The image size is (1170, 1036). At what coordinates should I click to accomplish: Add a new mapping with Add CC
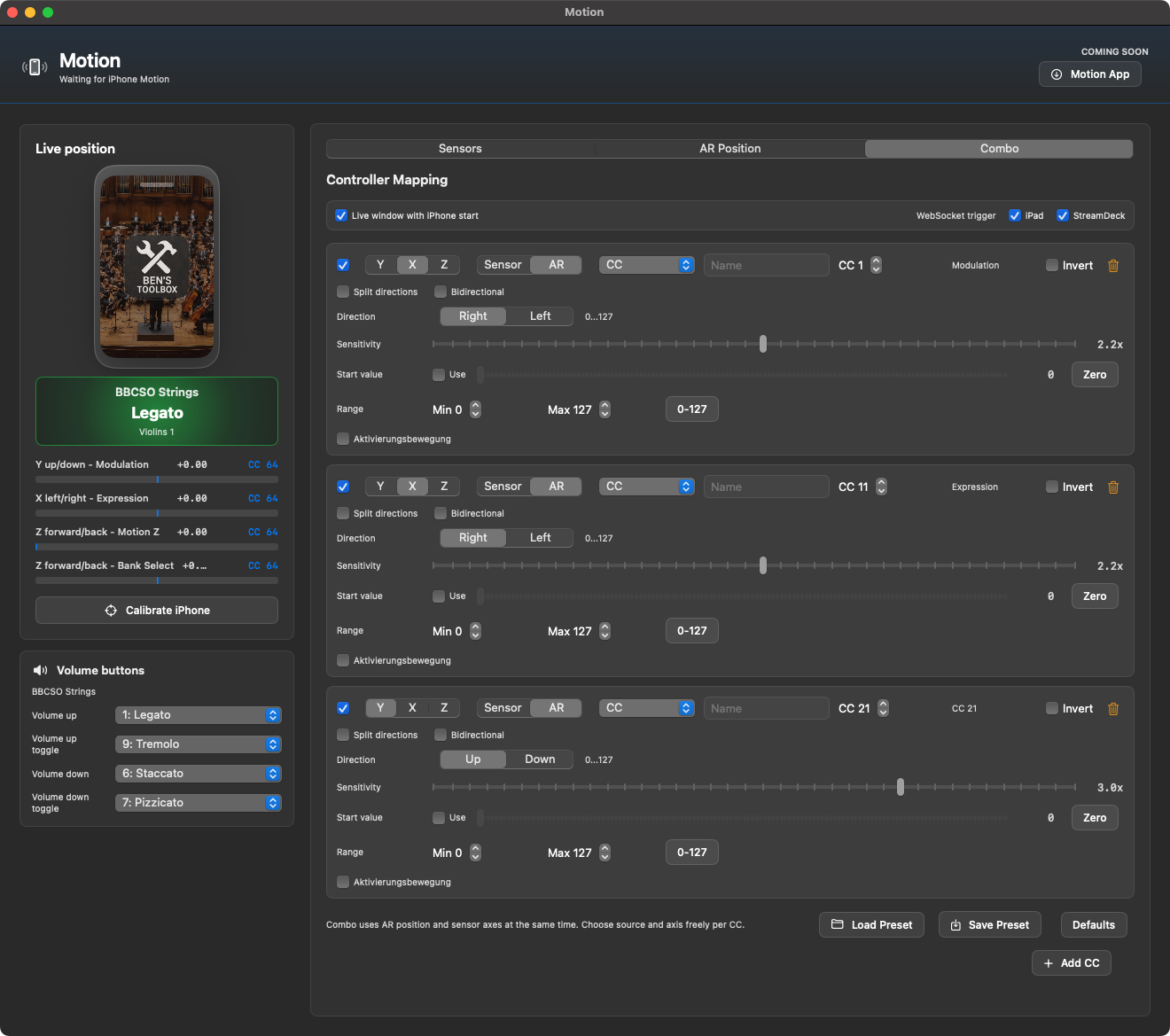1072,963
